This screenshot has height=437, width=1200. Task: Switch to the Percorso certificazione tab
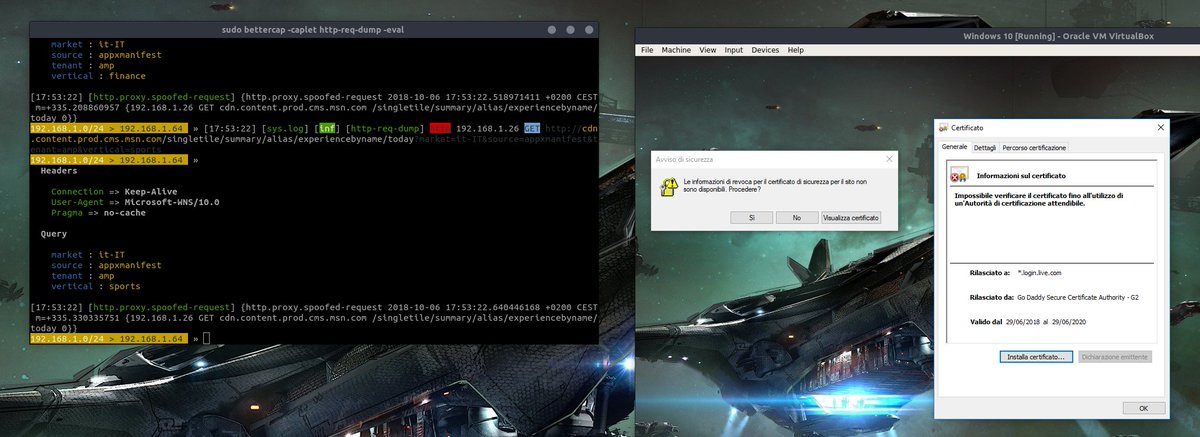click(x=1034, y=147)
